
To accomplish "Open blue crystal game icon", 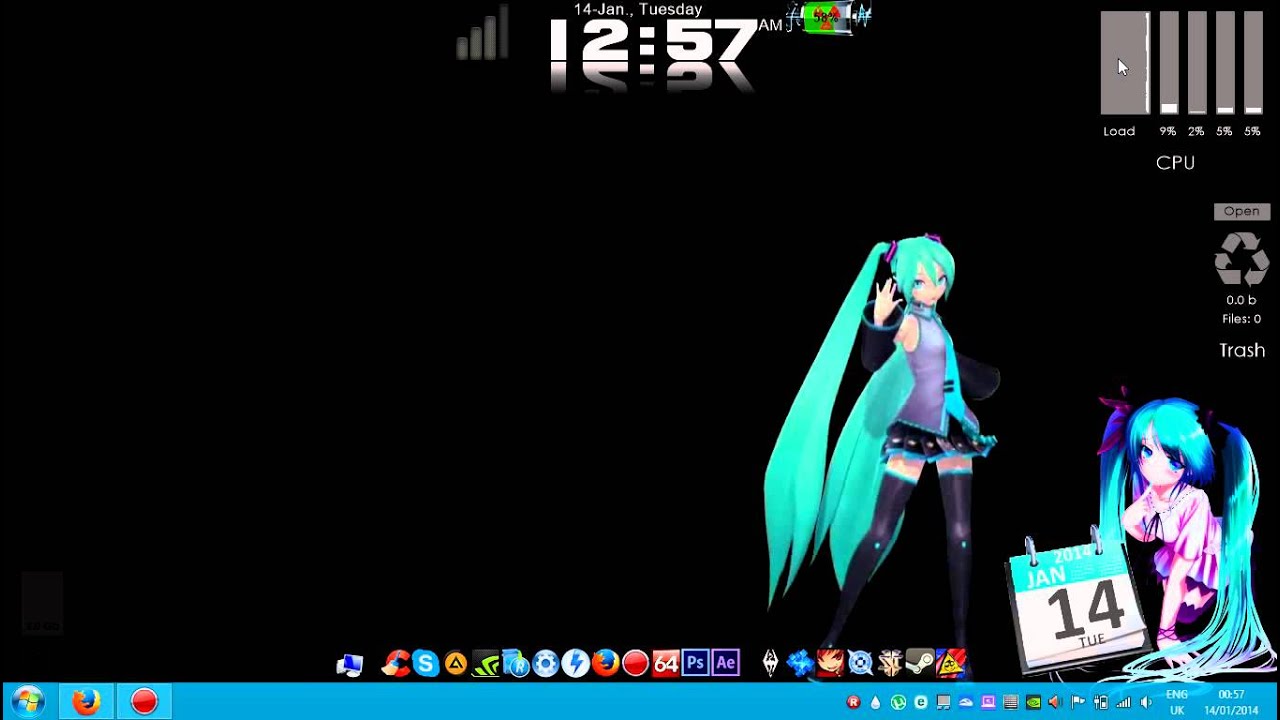I will pos(800,663).
